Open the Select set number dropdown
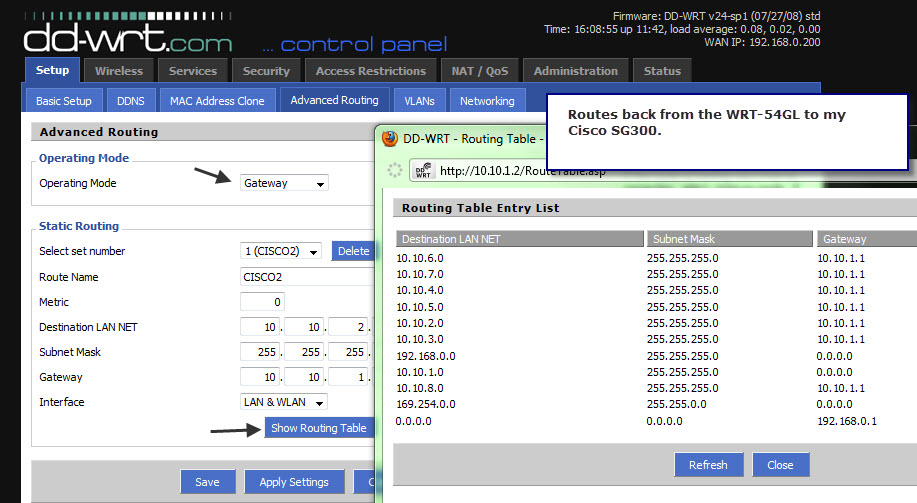The width and height of the screenshot is (917, 503). 281,251
